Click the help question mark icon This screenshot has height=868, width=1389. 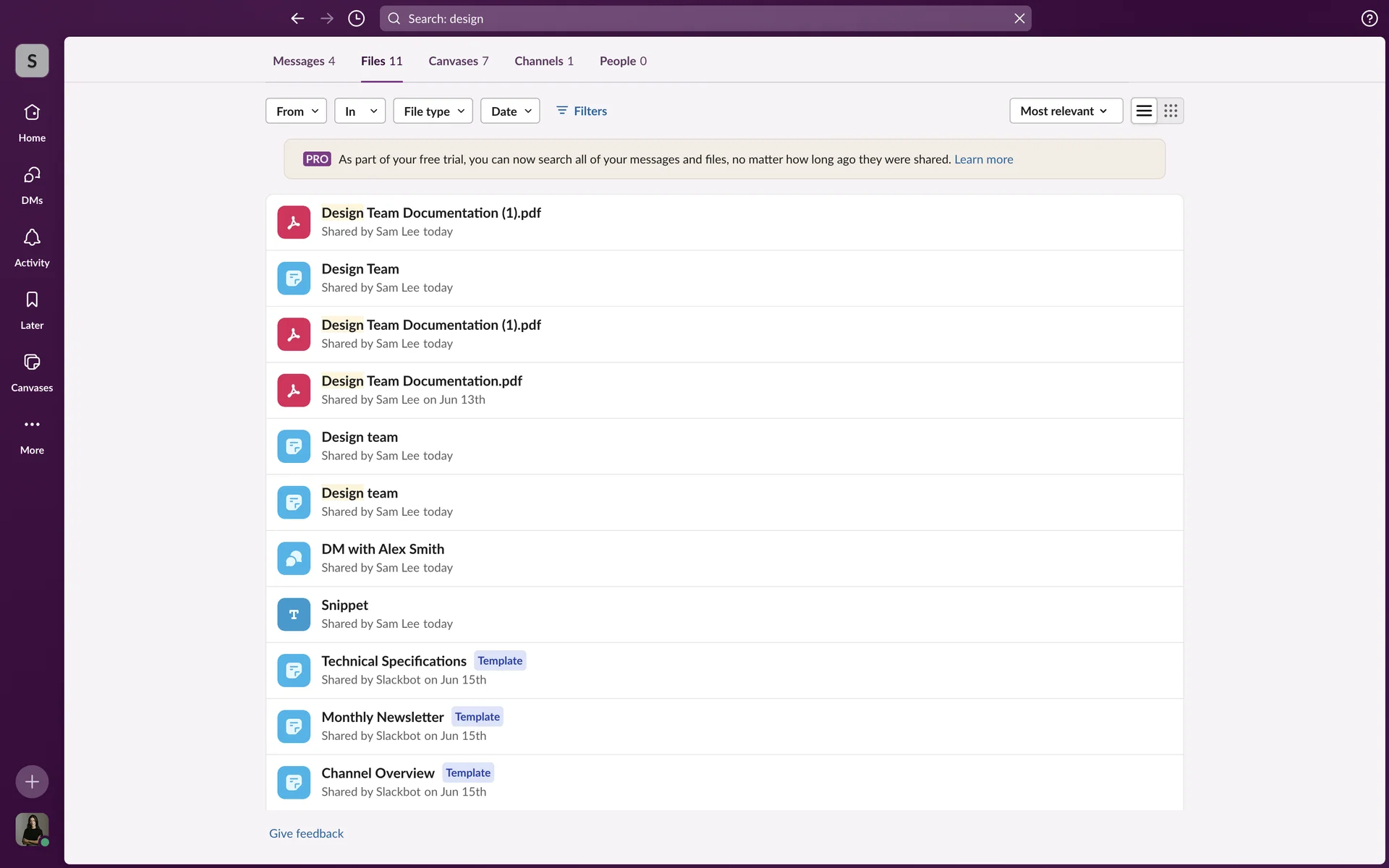tap(1369, 19)
